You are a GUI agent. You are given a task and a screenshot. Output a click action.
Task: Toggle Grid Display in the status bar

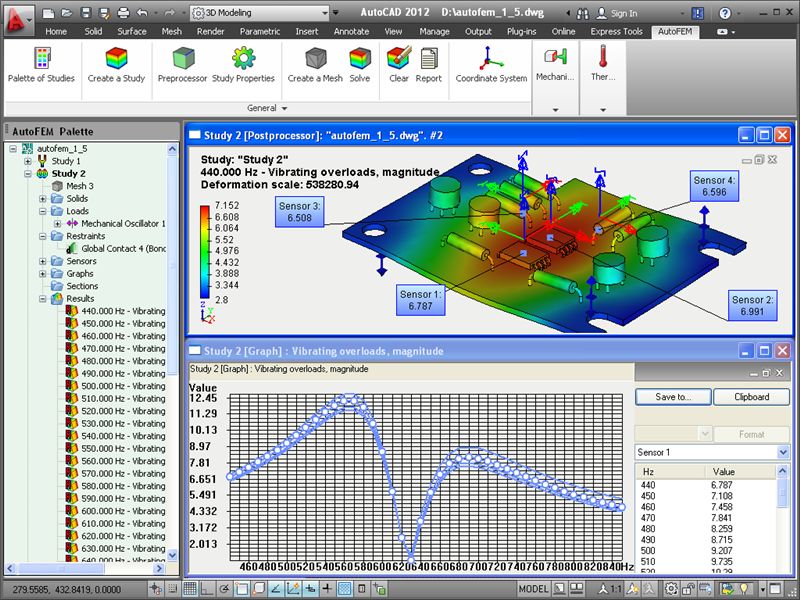point(190,589)
